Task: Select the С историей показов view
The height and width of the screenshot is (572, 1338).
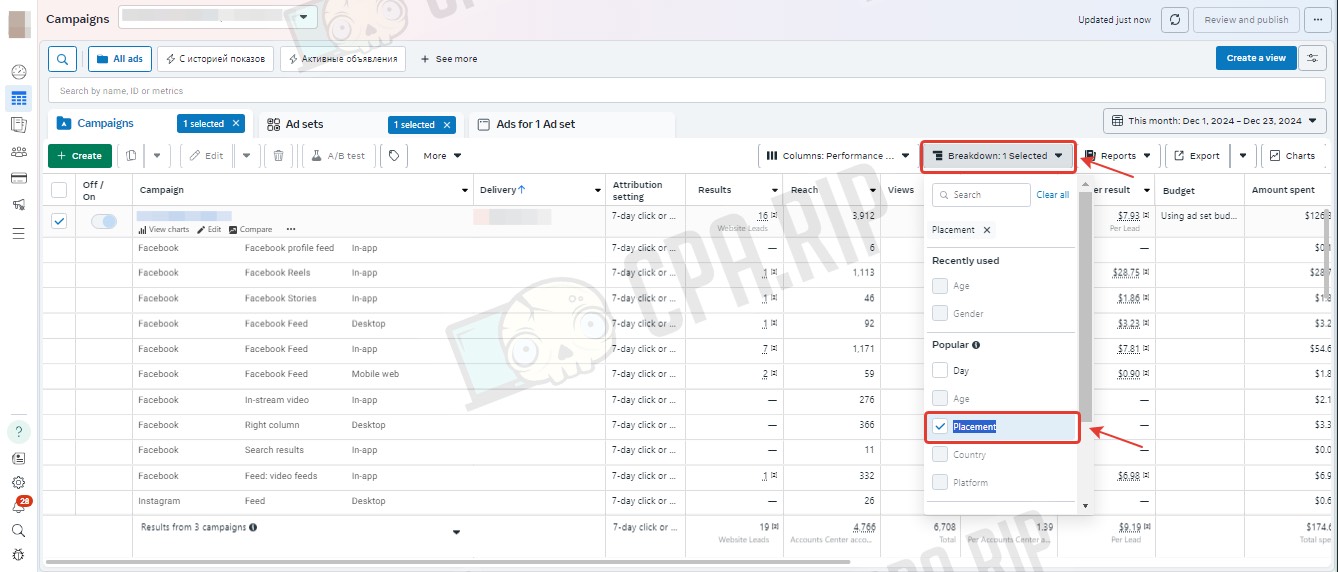Action: coord(215,59)
